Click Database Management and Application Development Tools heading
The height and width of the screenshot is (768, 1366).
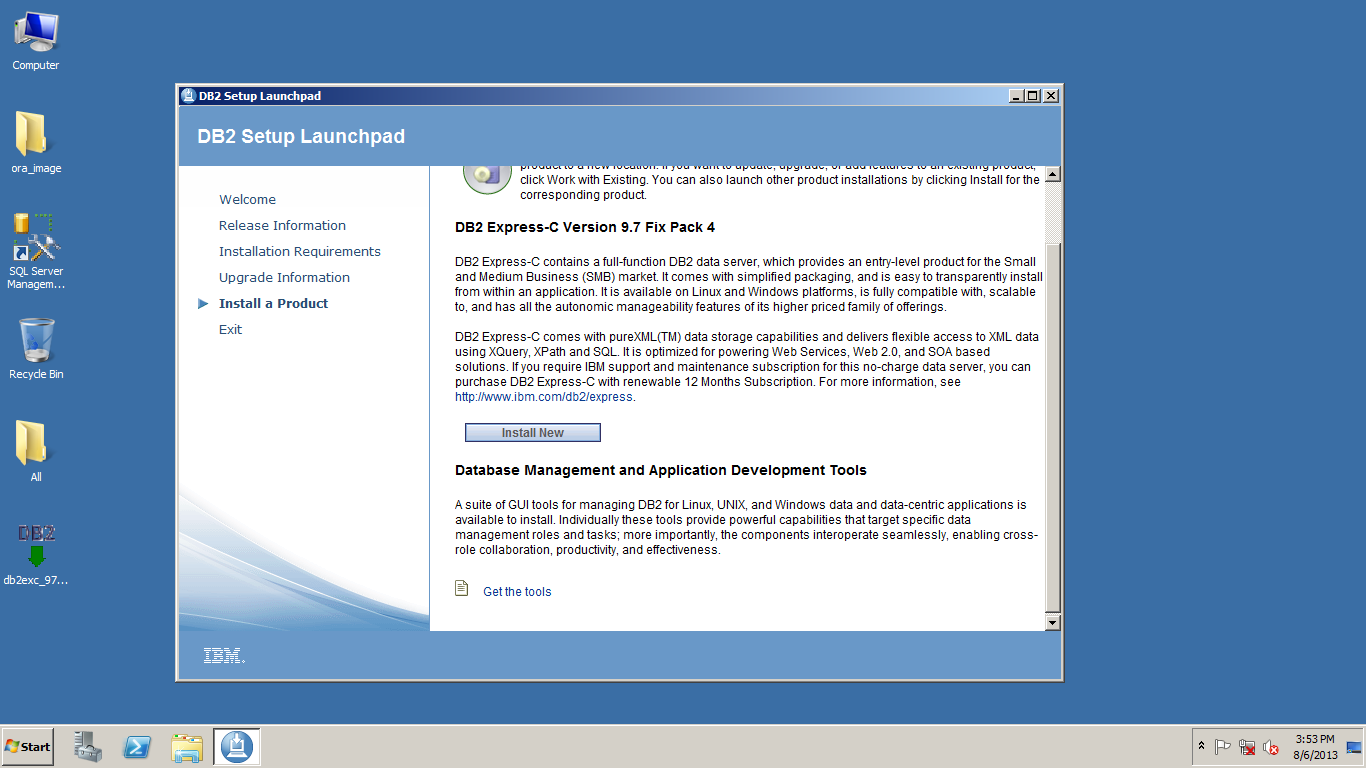661,470
